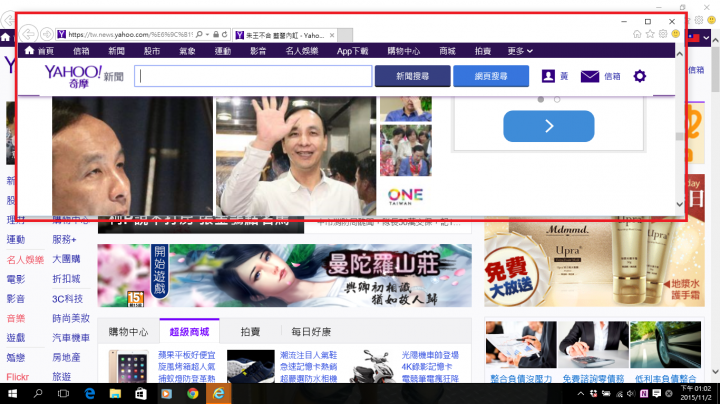Open the front window's tools gear

pyautogui.click(x=663, y=34)
